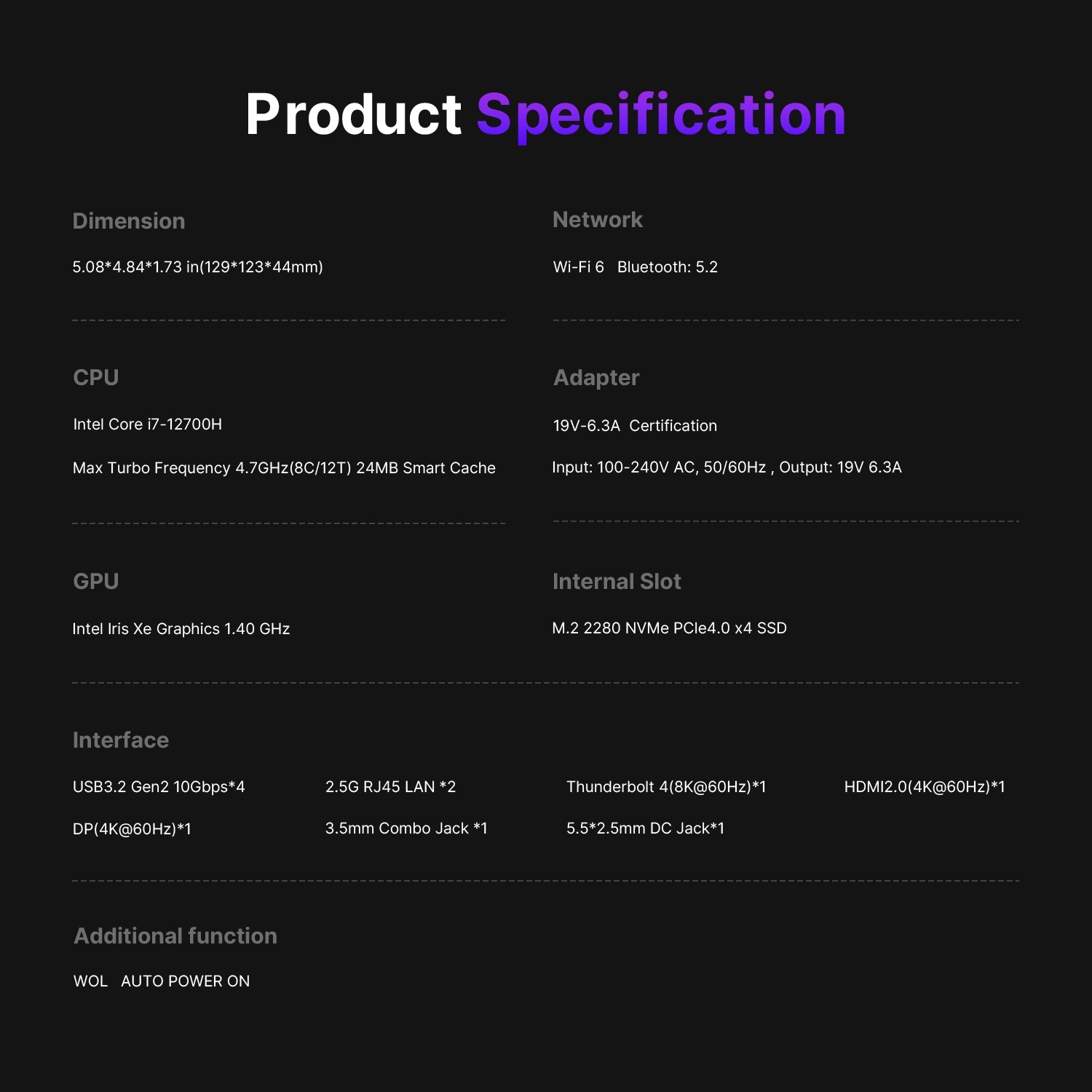This screenshot has height=1092, width=1092.
Task: Select the Intel Iris Xe Graphics text
Action: coord(181,629)
